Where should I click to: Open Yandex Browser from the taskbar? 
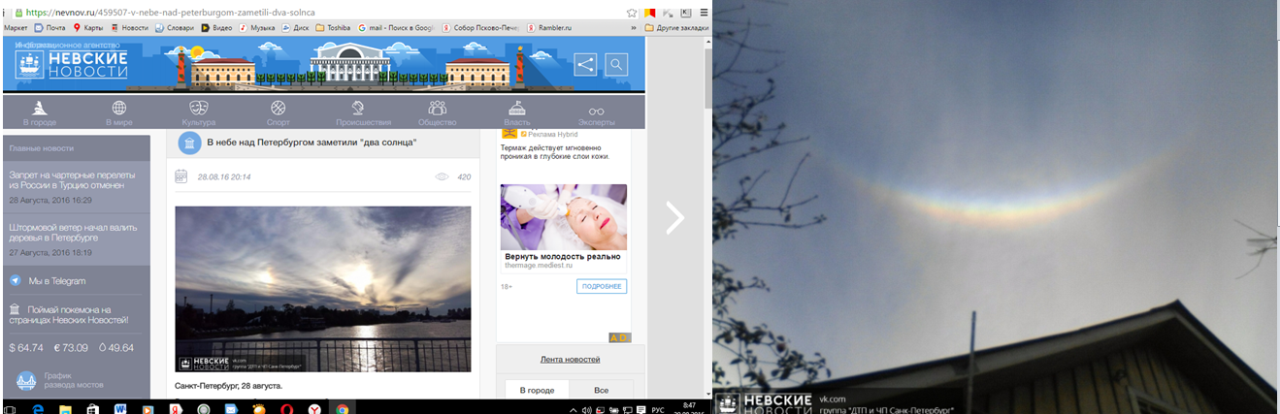314,408
